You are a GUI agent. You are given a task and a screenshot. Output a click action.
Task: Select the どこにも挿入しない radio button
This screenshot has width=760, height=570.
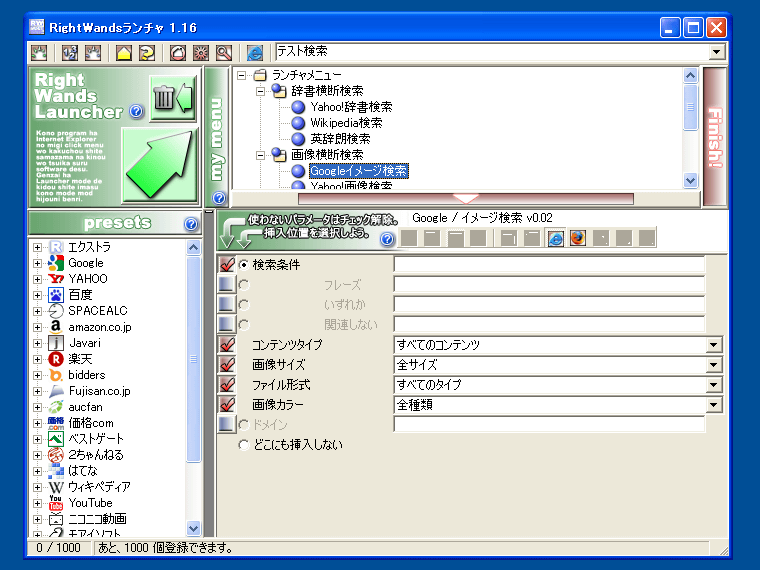[244, 444]
